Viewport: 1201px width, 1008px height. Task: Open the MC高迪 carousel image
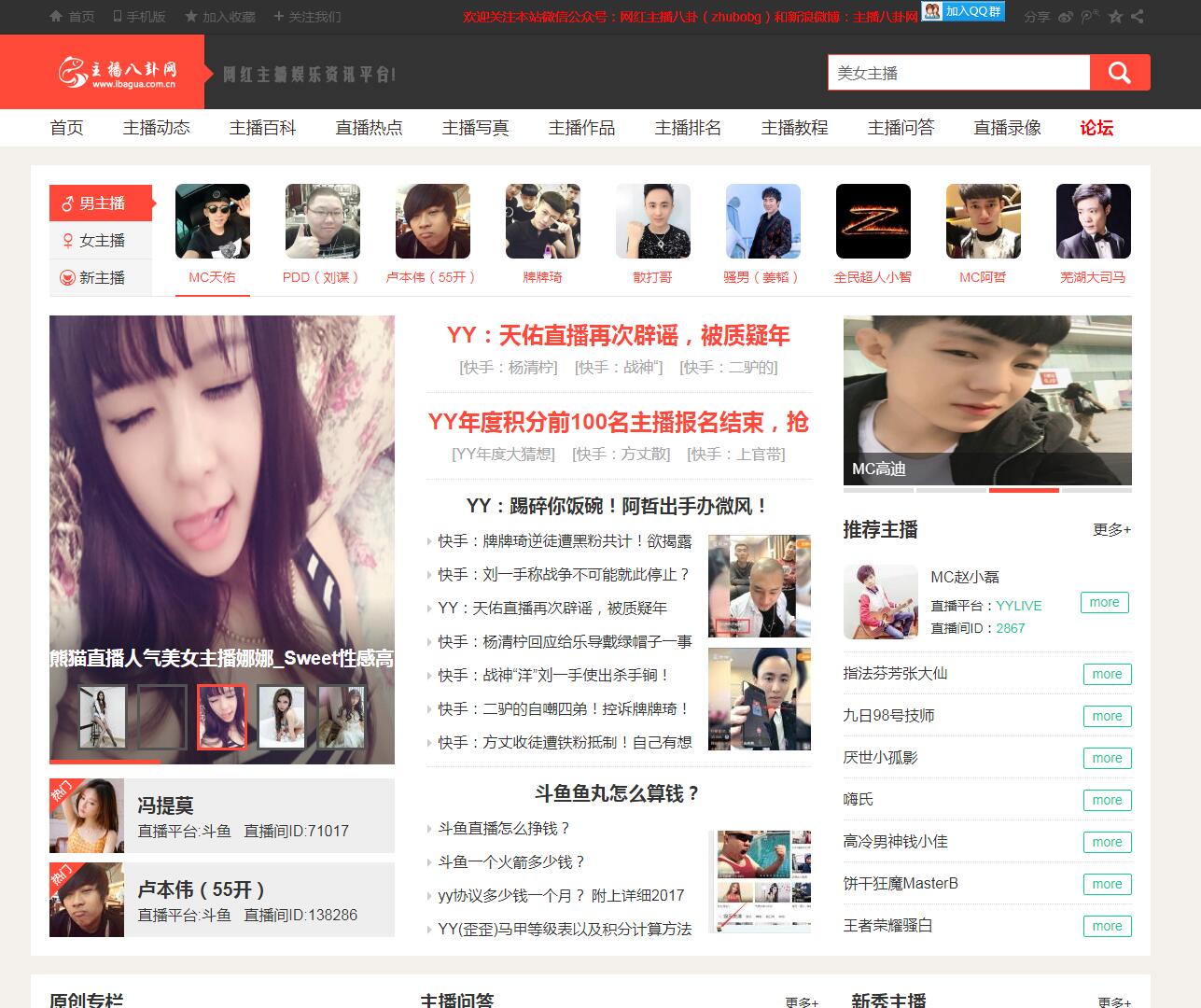pyautogui.click(x=987, y=399)
